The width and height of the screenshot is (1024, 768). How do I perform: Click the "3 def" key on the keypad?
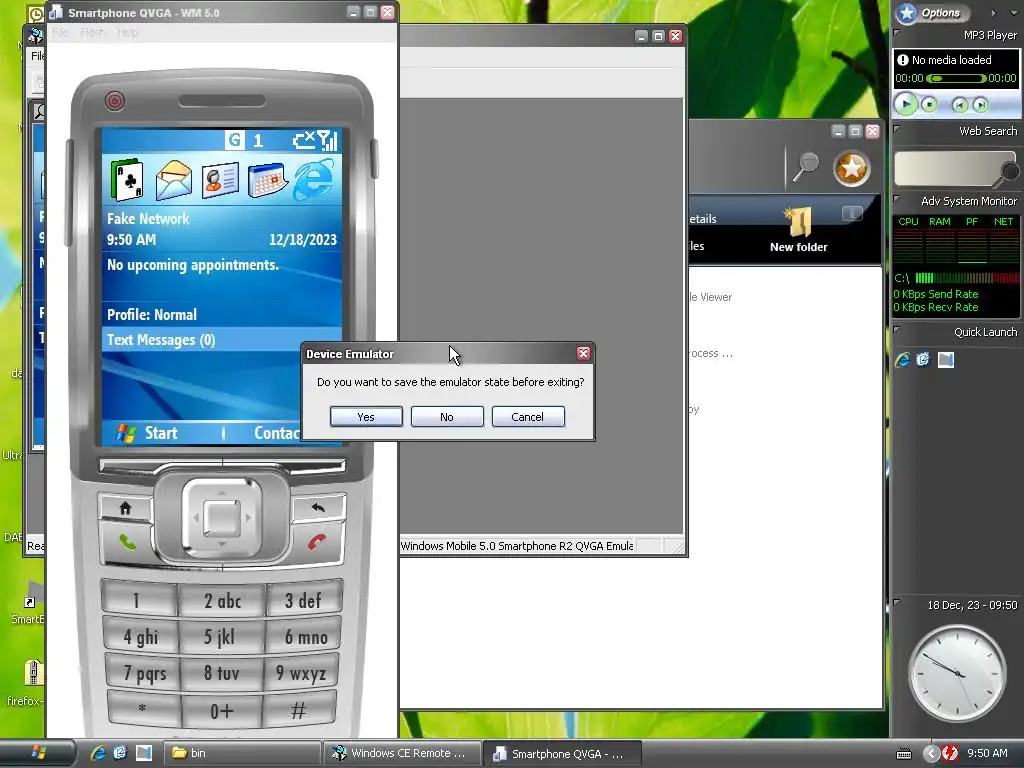pyautogui.click(x=303, y=600)
